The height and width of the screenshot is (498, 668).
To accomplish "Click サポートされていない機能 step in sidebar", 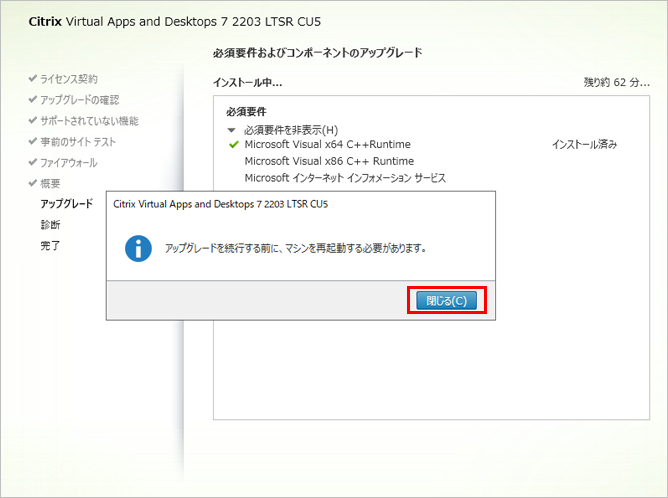I will pos(89,121).
